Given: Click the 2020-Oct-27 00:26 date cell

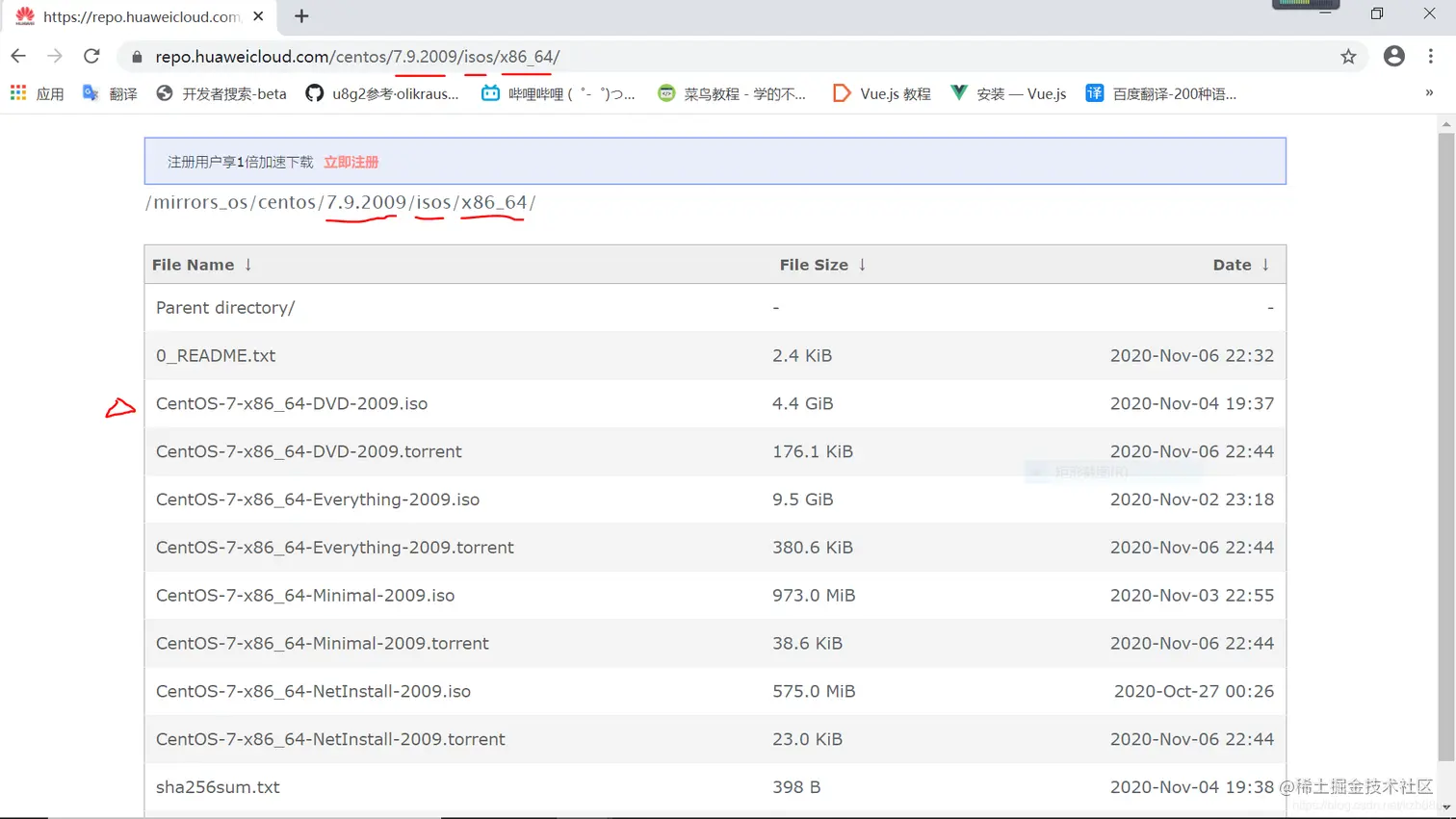Looking at the screenshot, I should 1194,691.
